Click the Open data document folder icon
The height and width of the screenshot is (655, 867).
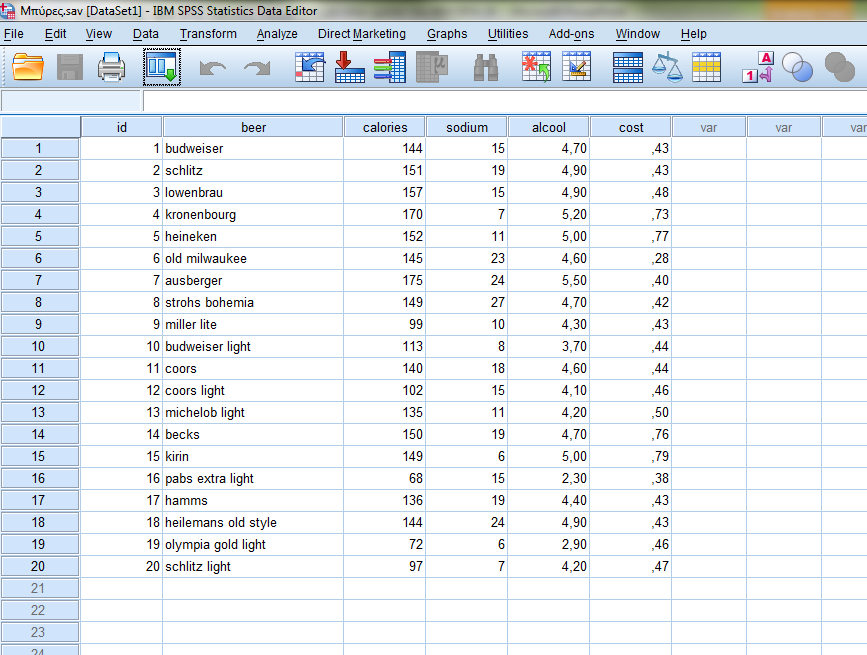[28, 67]
